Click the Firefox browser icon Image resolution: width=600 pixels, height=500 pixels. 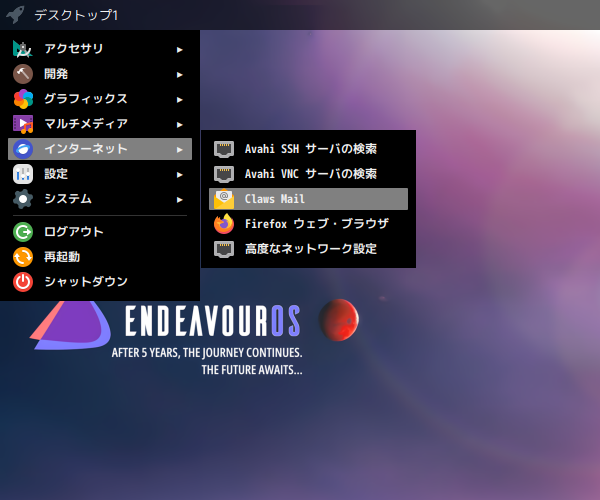pos(224,224)
